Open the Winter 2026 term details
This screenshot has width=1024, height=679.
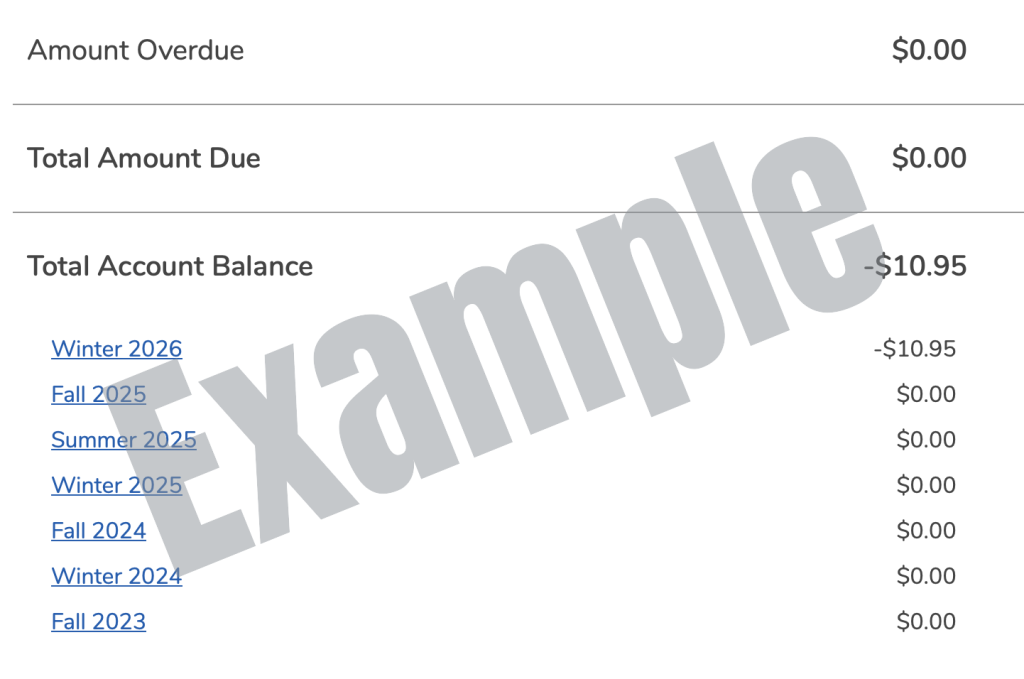(x=116, y=349)
